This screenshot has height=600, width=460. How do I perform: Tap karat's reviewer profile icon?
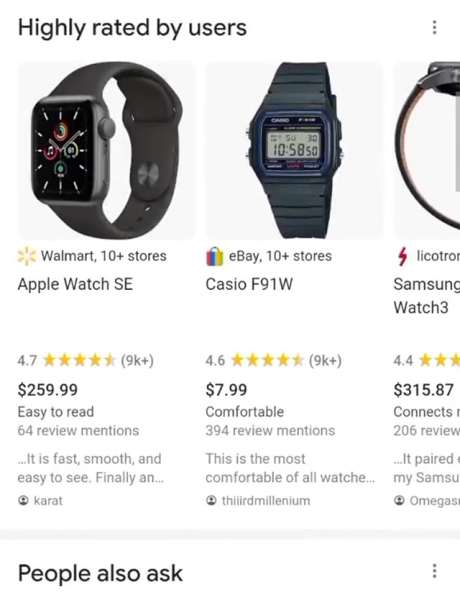23,500
